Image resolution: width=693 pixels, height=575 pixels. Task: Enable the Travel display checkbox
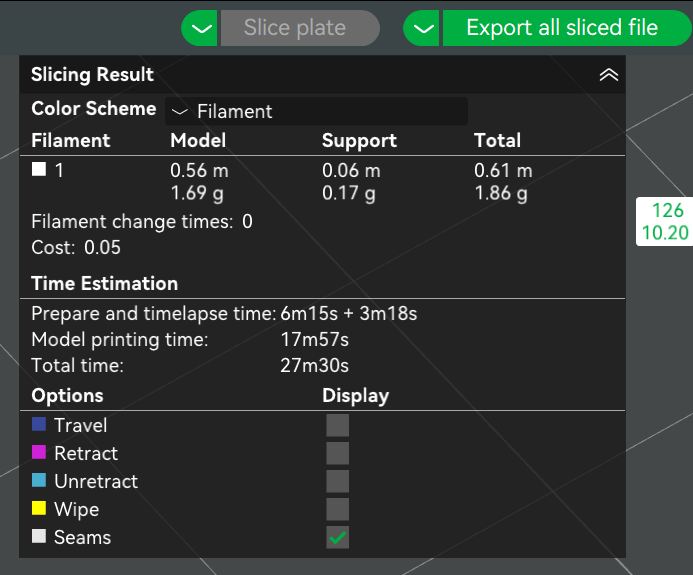point(338,425)
